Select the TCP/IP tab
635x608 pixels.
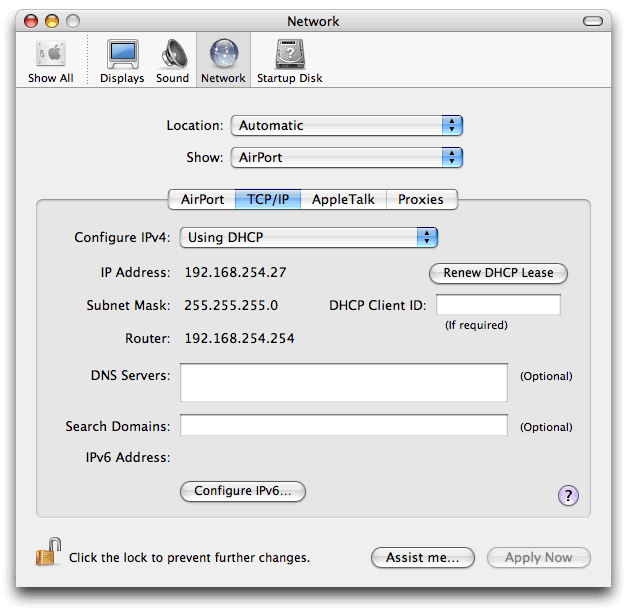tap(267, 199)
